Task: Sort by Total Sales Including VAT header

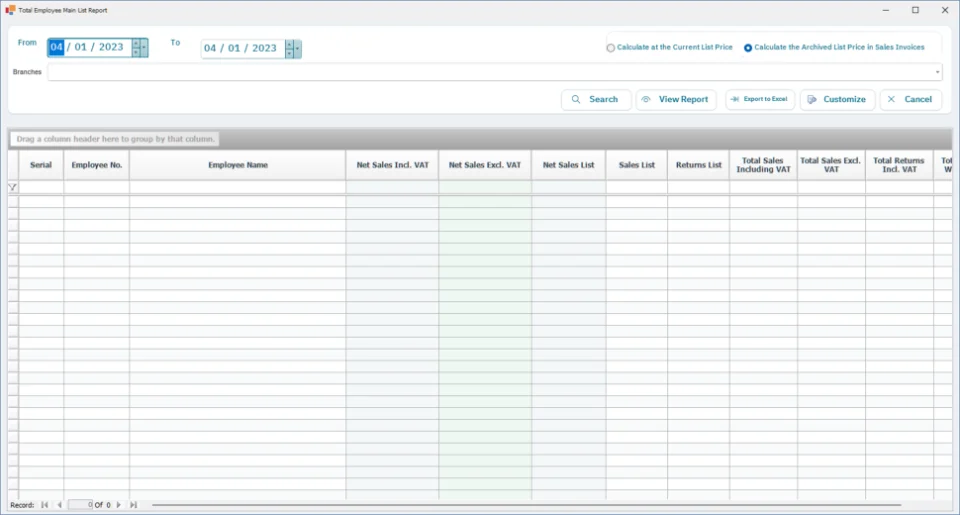Action: pos(763,165)
